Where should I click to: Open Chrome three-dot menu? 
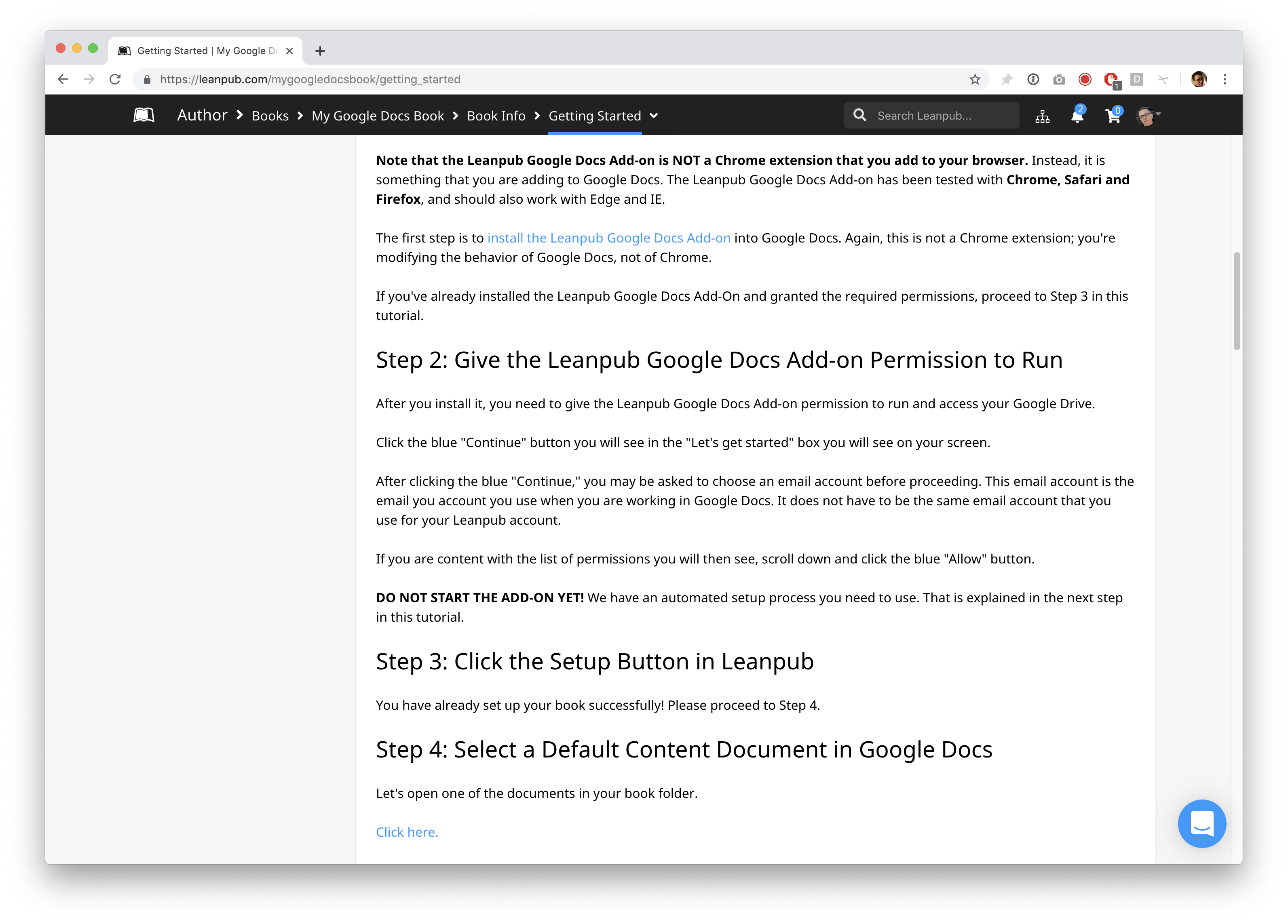1225,80
